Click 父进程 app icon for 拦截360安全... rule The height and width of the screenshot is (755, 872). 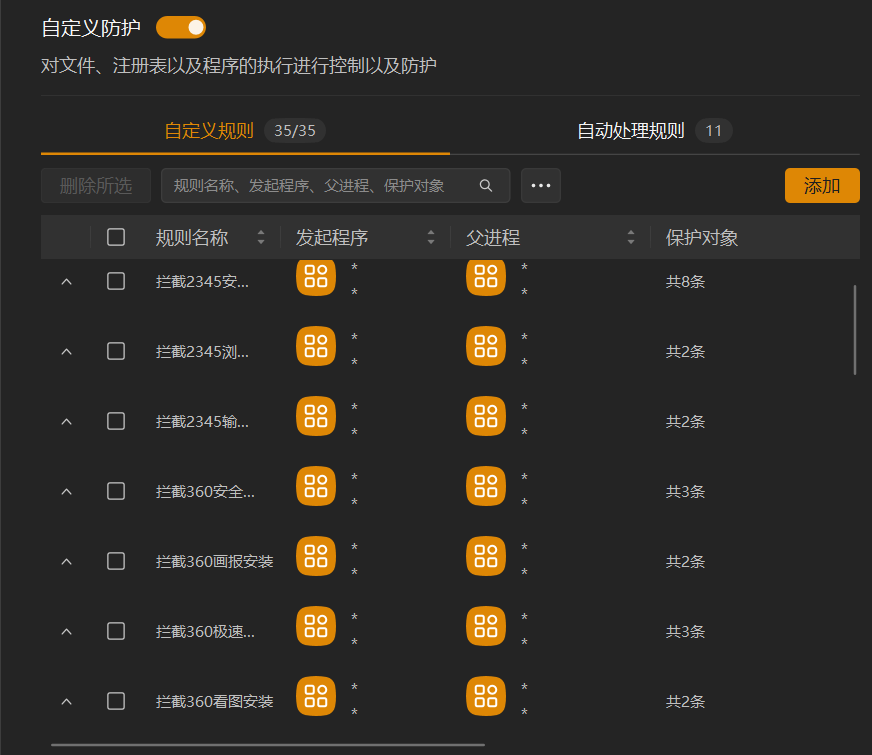[x=486, y=487]
